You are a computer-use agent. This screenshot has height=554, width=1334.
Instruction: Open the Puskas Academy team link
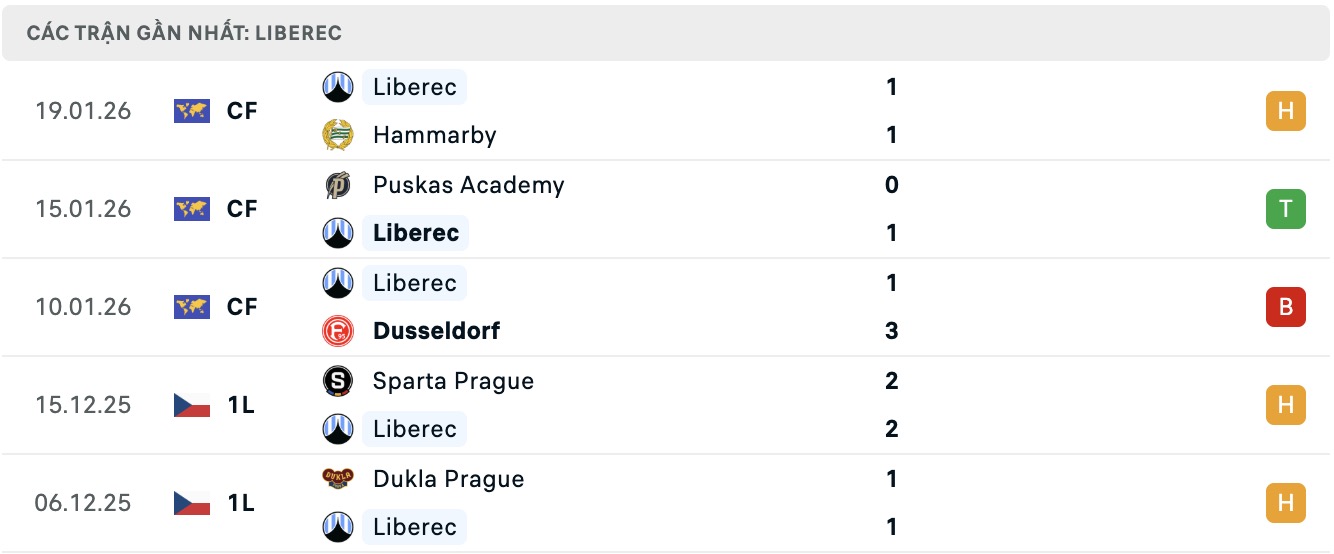pos(468,185)
